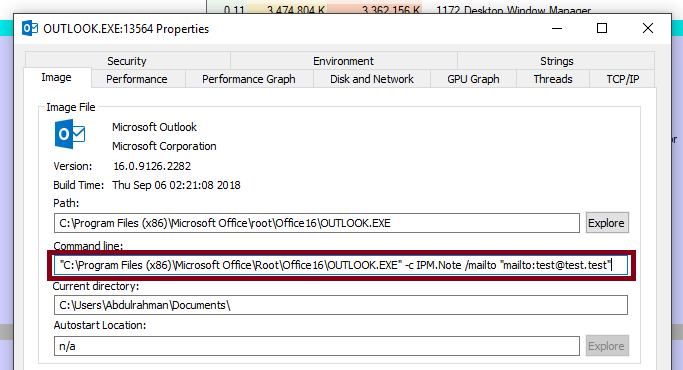The image size is (683, 370).
Task: Click disabled Explore button by Autostart Location
Action: tap(606, 346)
